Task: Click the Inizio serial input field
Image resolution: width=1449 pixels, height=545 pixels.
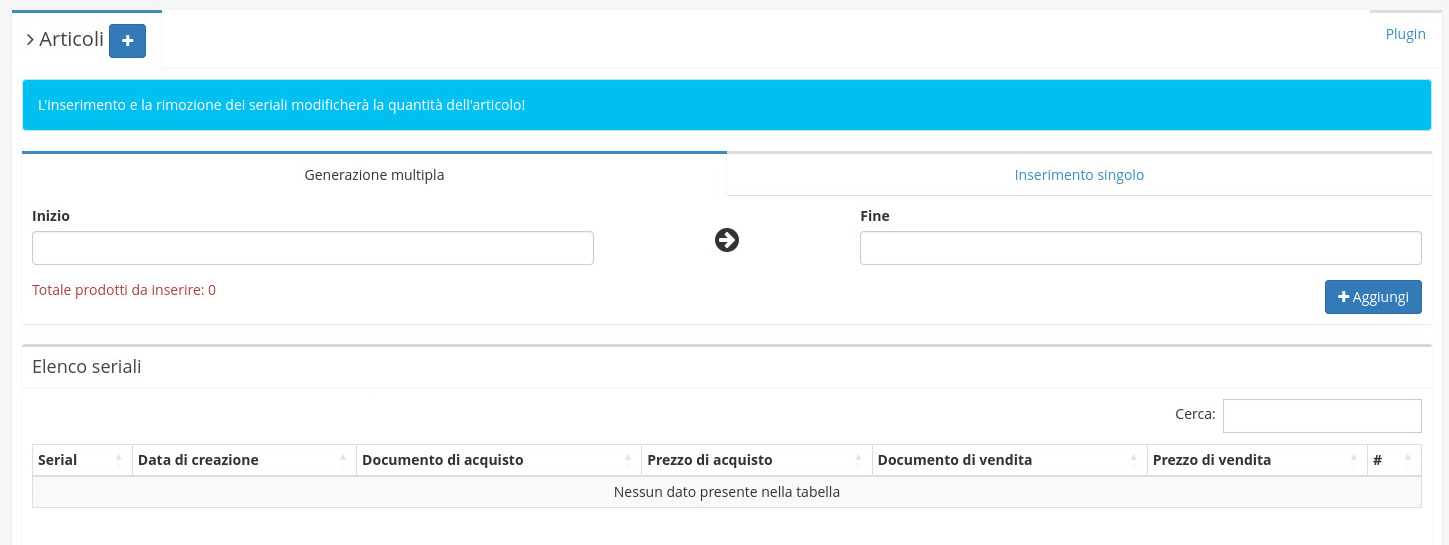Action: [313, 248]
